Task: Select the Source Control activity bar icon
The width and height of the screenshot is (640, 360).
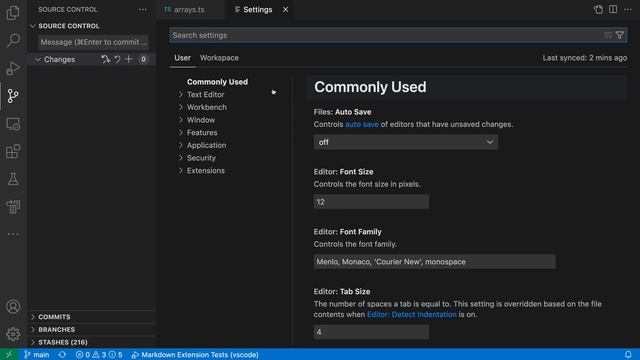Action: click(x=13, y=96)
